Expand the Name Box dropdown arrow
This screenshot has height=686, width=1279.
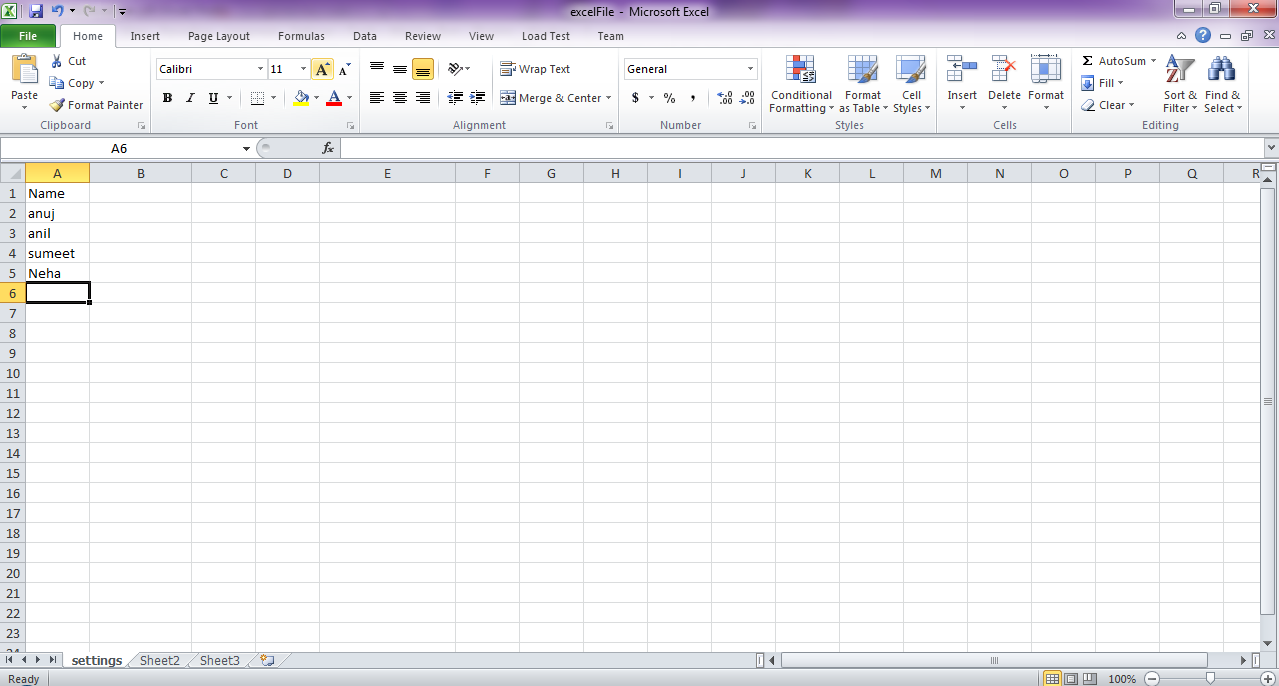pyautogui.click(x=246, y=148)
